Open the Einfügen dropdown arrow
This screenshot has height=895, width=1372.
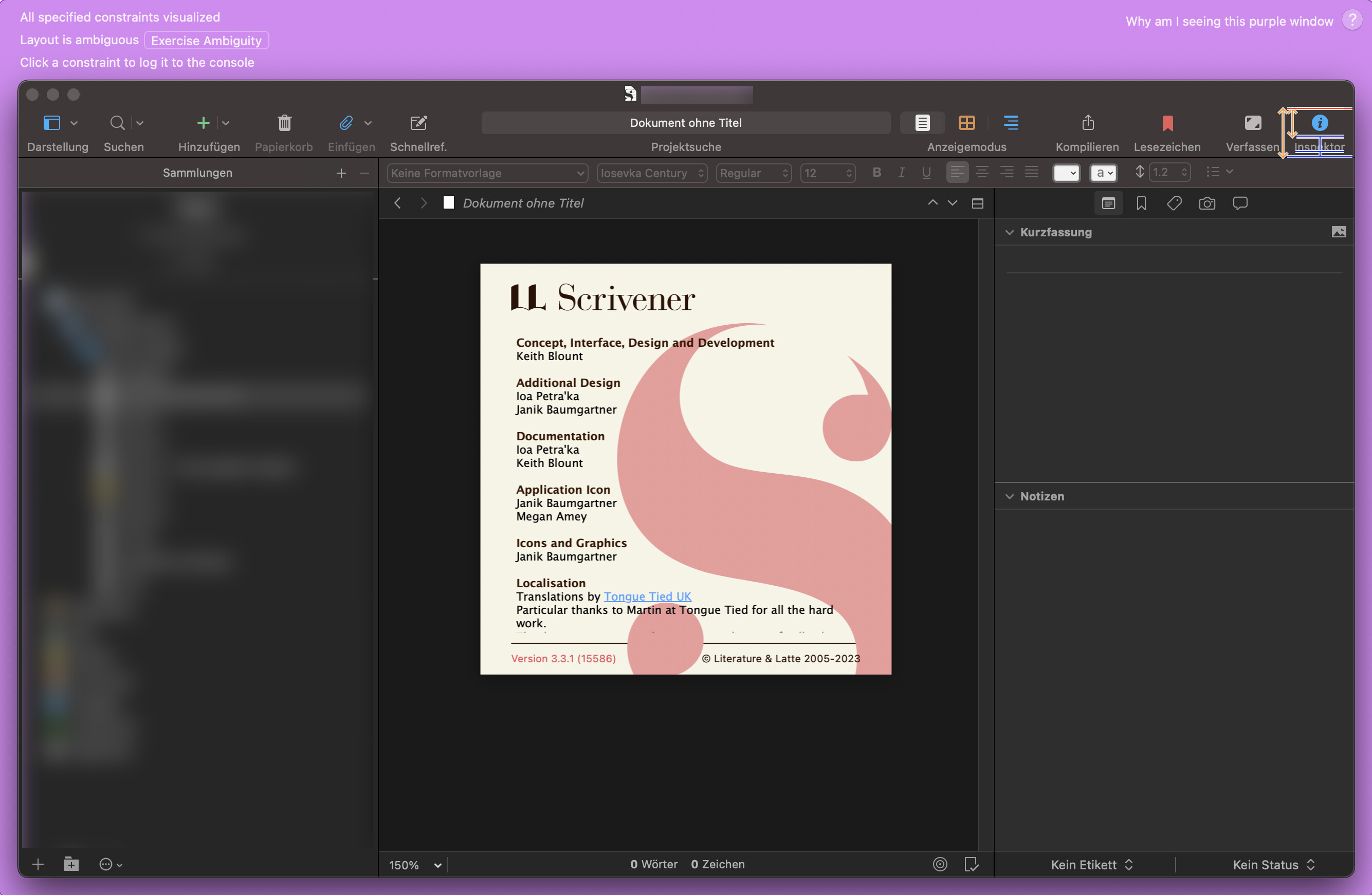click(x=368, y=123)
